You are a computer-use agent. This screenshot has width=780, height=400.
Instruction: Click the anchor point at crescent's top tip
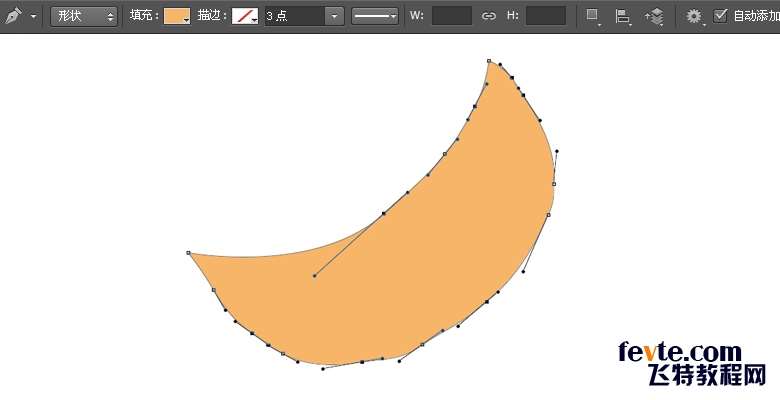489,61
